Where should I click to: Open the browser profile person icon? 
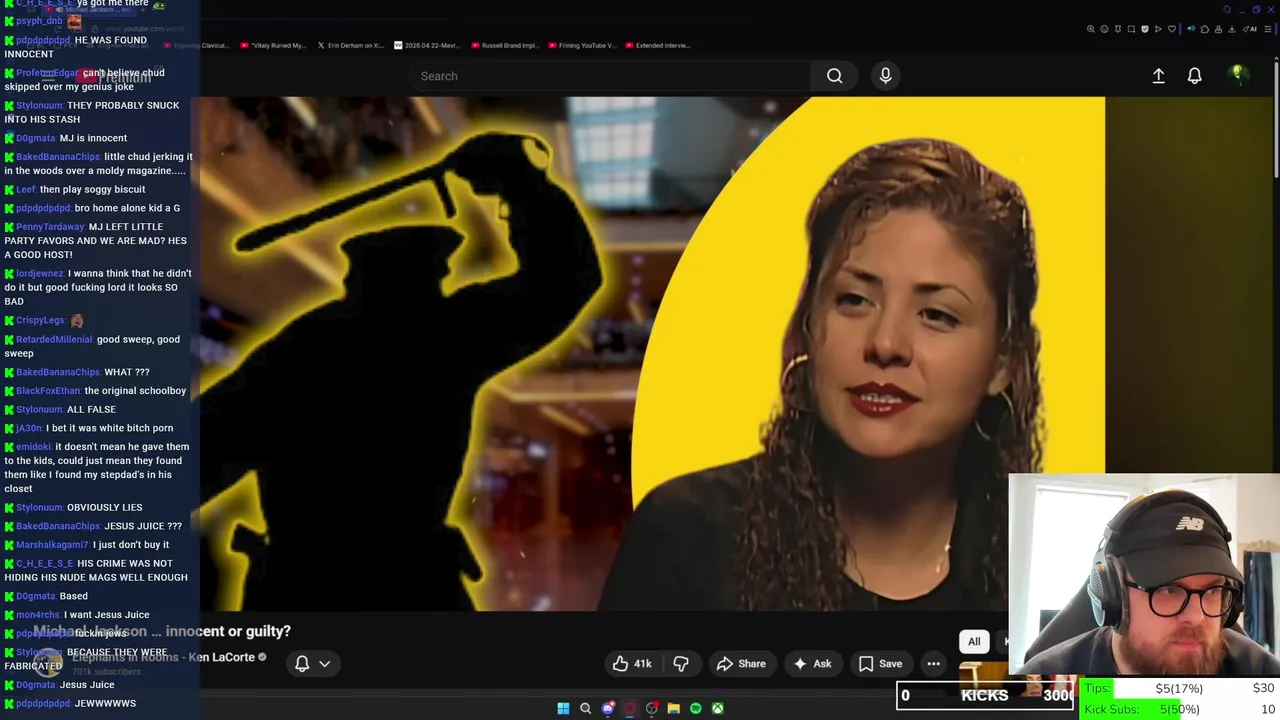1218,29
